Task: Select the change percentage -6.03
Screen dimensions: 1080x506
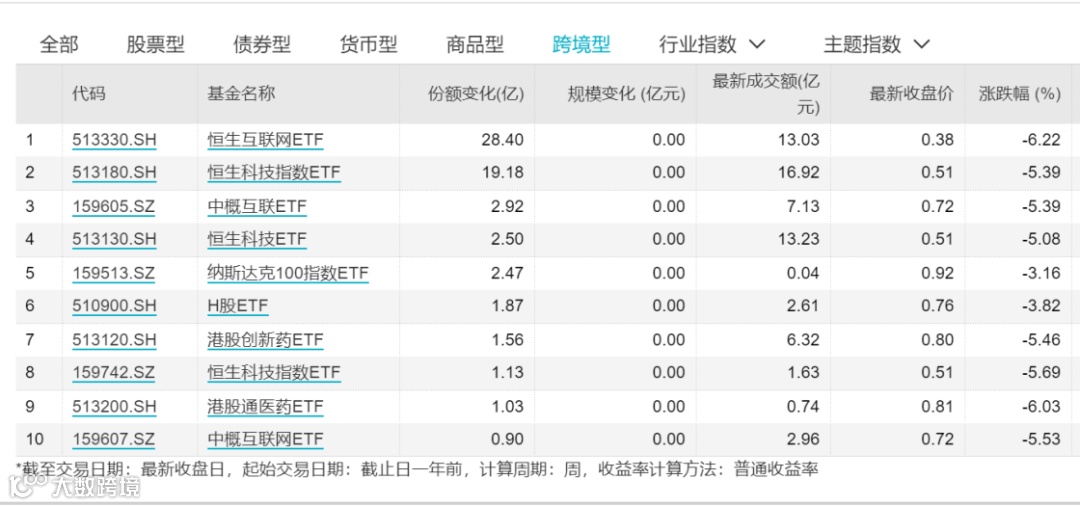Action: pyautogui.click(x=1041, y=407)
